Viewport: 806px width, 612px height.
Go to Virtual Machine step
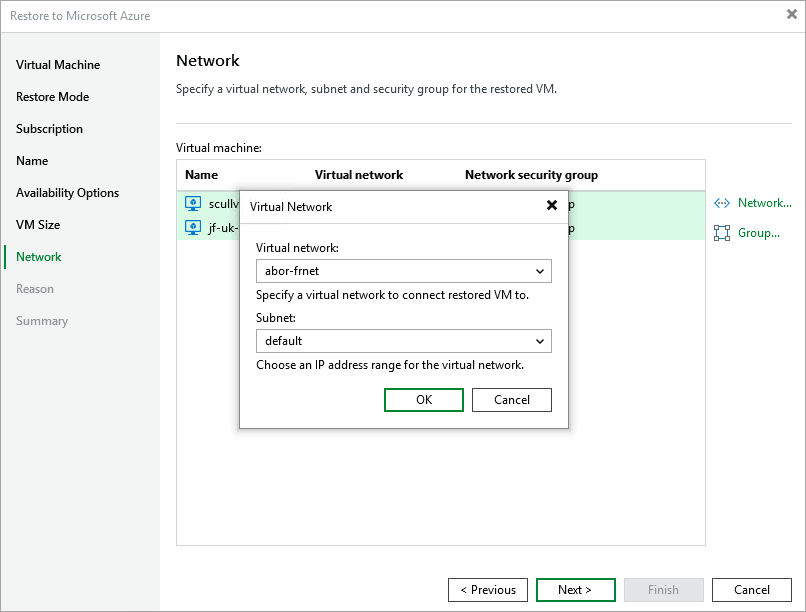(x=58, y=65)
